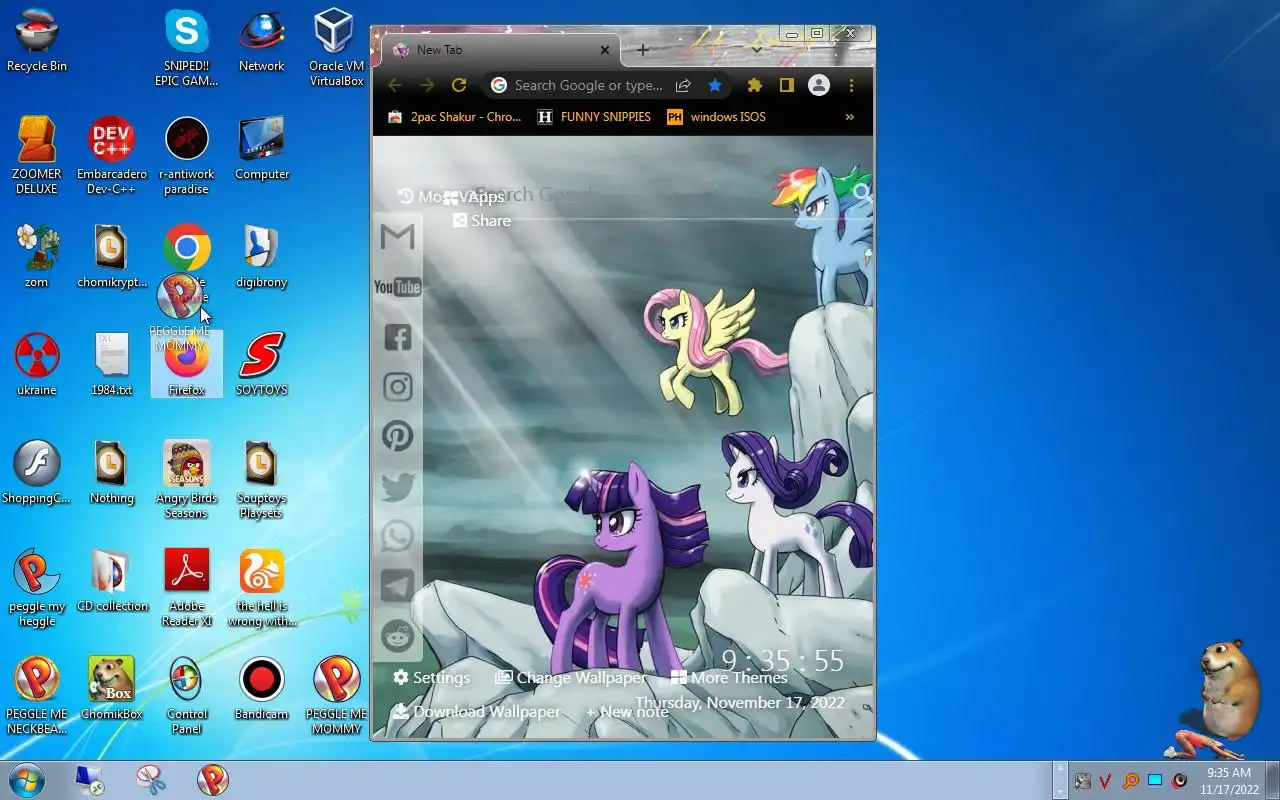The image size is (1280, 800).
Task: Open Chrome three-dot menu
Action: pyautogui.click(x=851, y=86)
